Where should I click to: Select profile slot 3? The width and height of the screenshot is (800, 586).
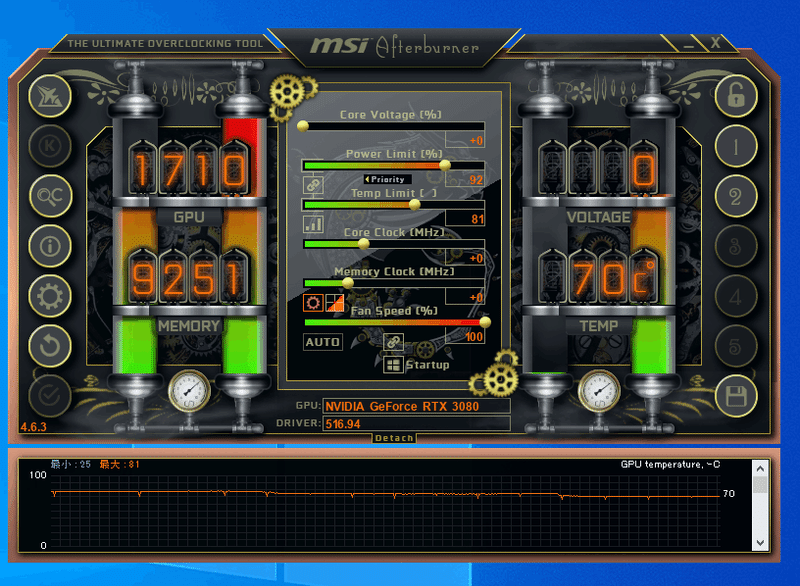(x=736, y=246)
